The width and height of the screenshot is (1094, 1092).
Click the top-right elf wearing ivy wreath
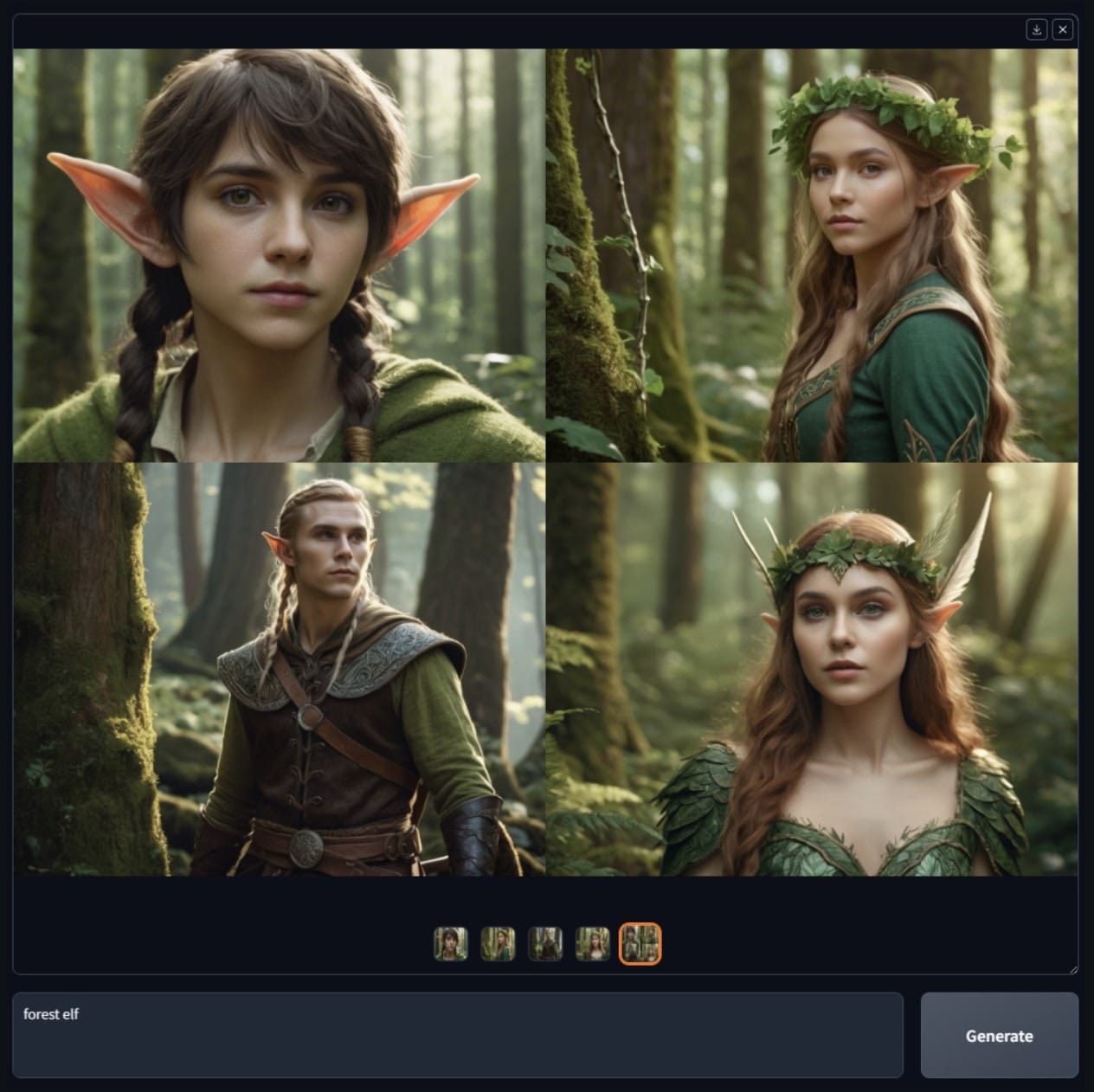coord(812,255)
